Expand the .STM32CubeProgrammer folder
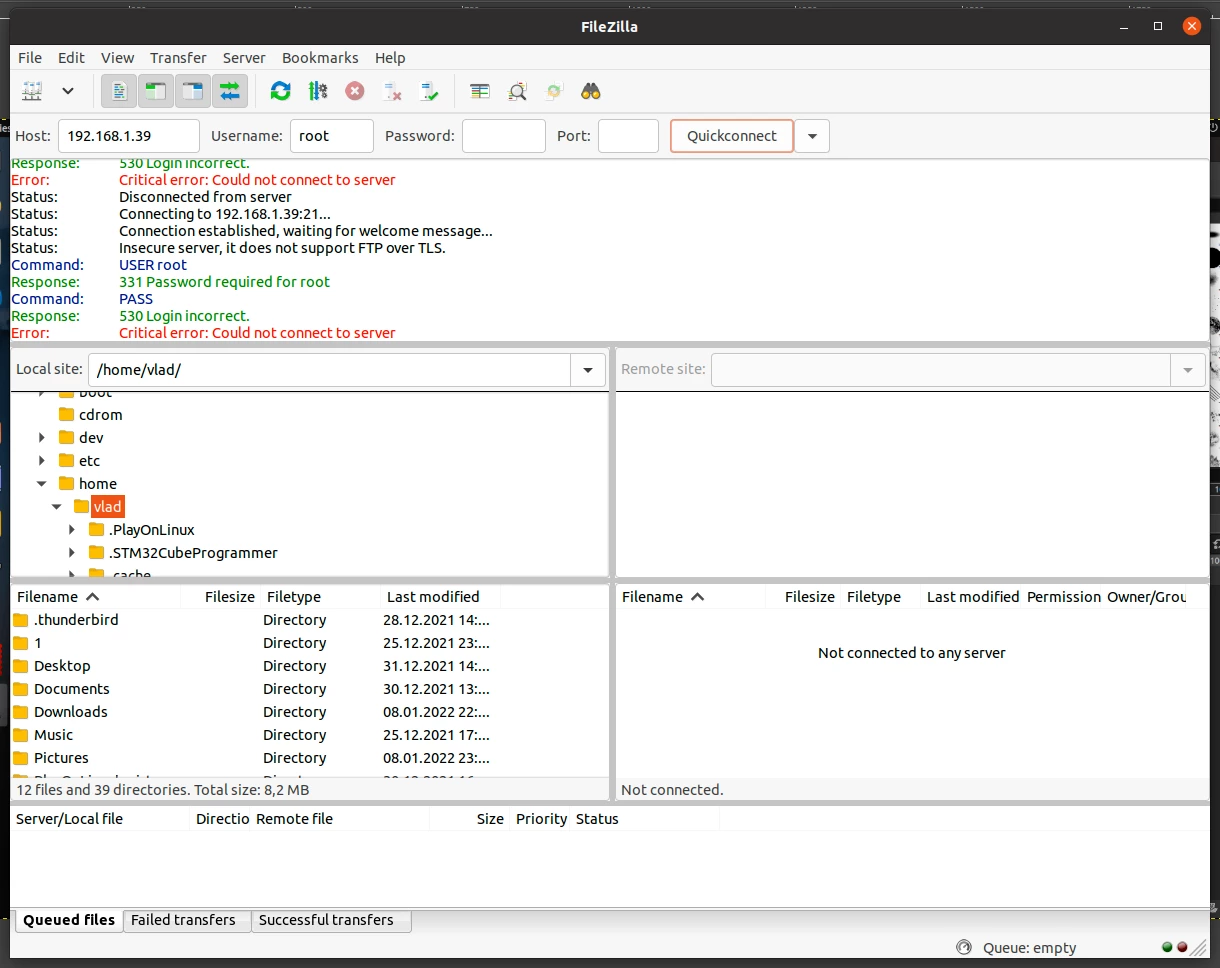The width and height of the screenshot is (1220, 968). pos(72,553)
